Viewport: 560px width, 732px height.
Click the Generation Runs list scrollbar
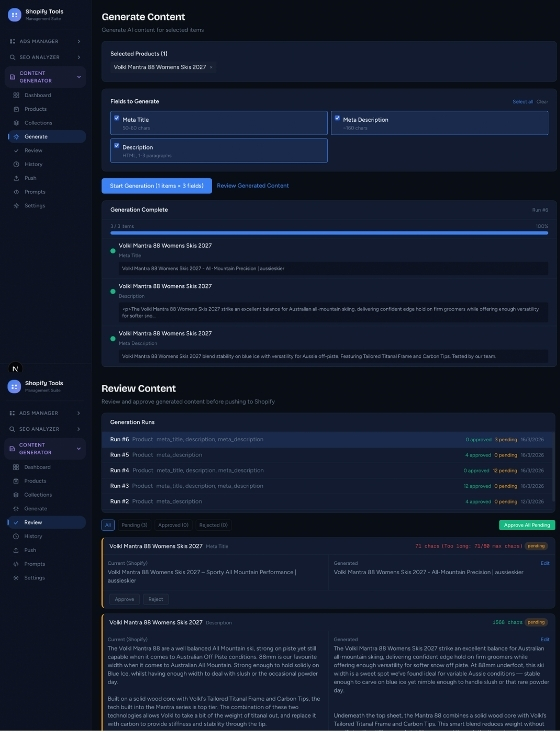[x=553, y=467]
